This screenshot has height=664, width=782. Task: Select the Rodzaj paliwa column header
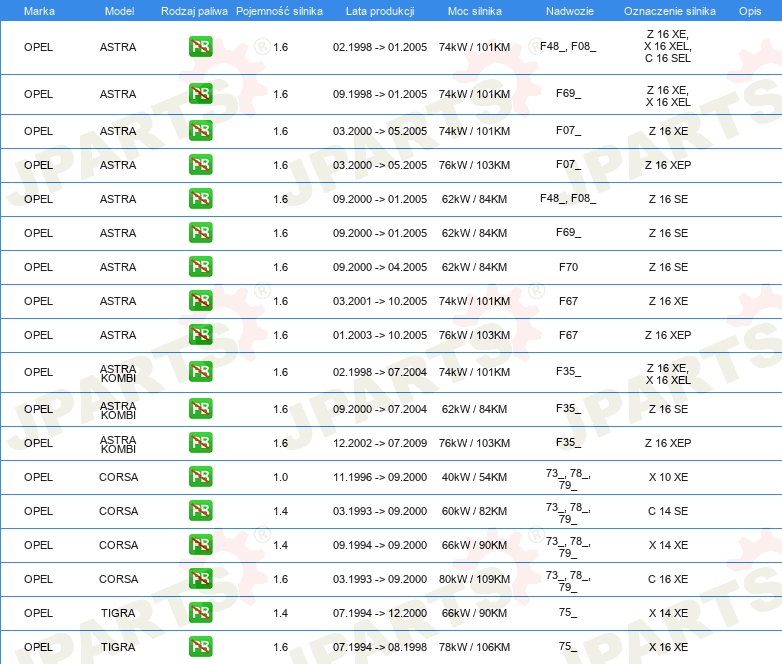pos(194,10)
